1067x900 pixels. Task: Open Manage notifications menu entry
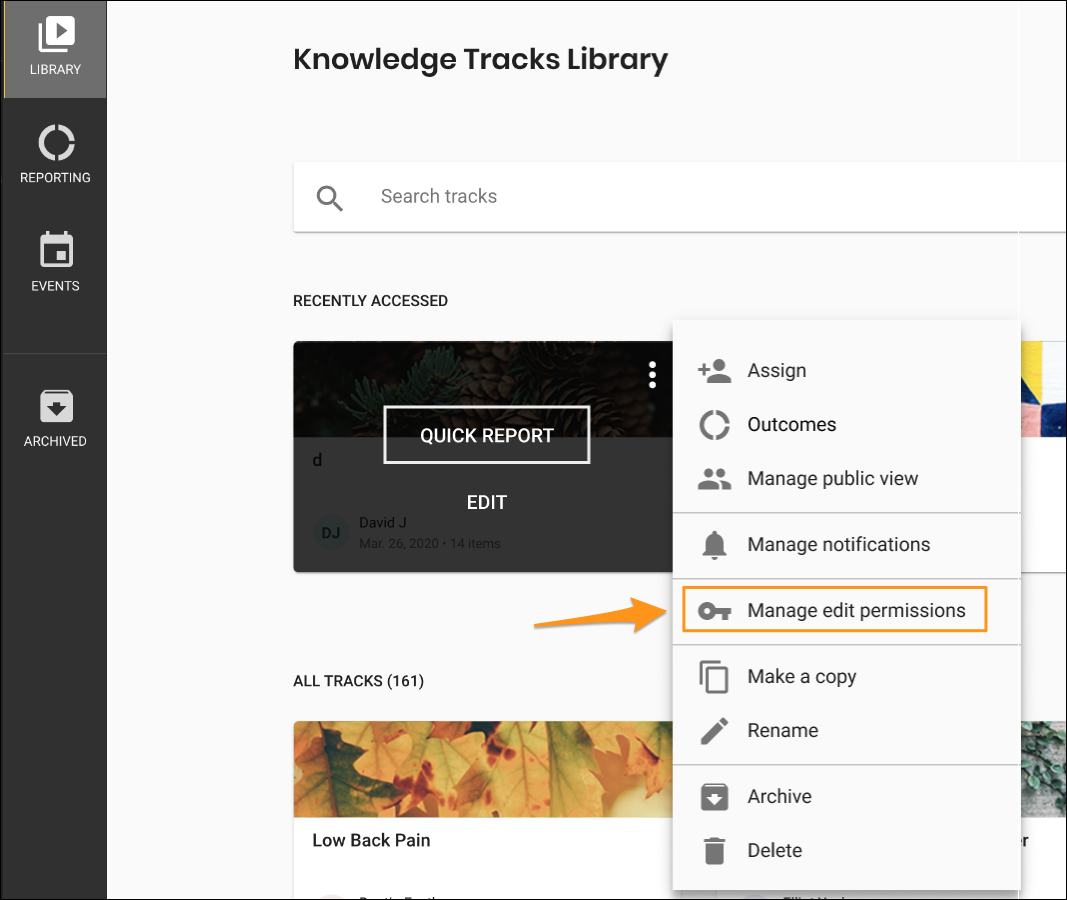click(x=838, y=545)
